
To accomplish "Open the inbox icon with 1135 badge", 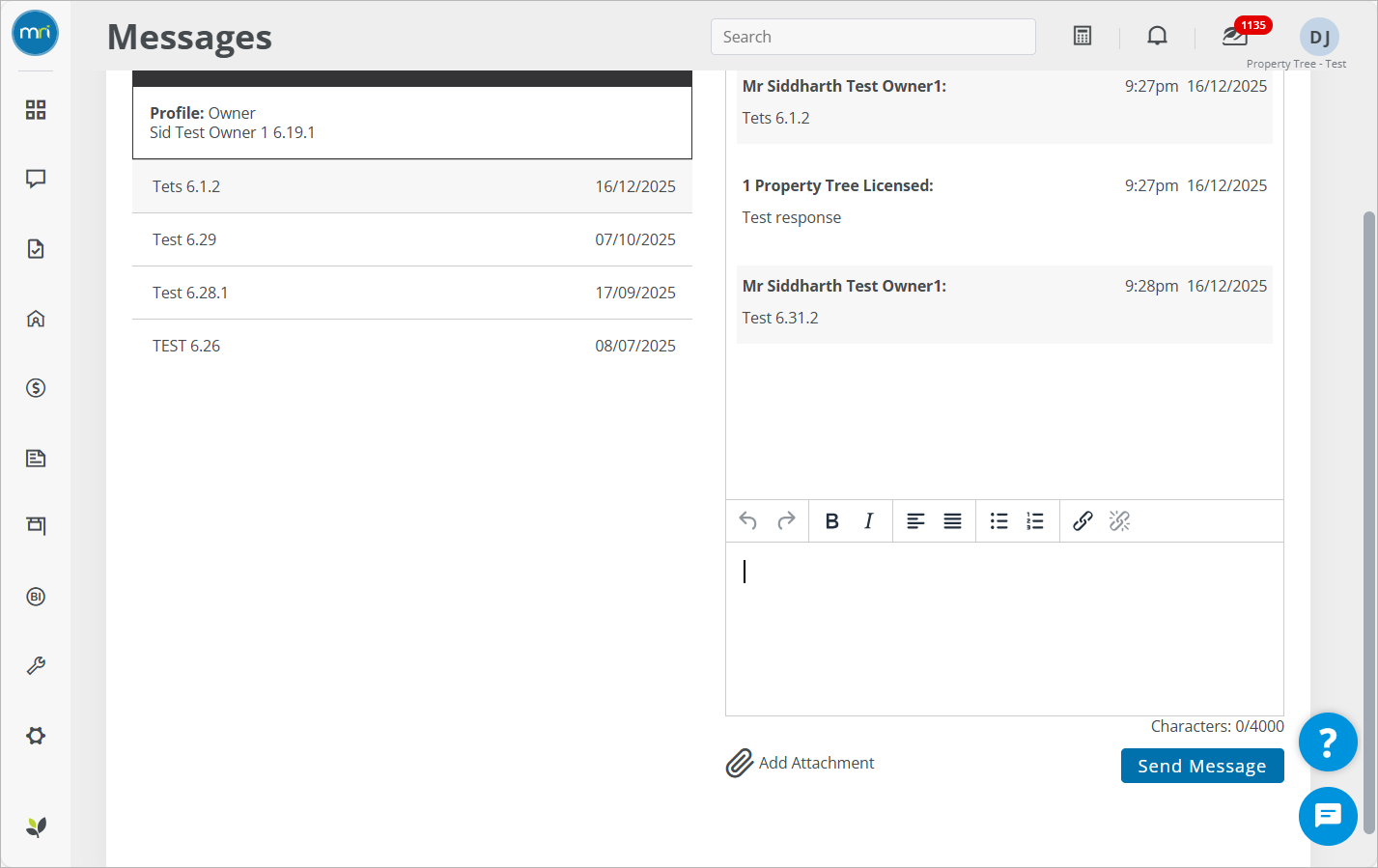I will [x=1235, y=36].
